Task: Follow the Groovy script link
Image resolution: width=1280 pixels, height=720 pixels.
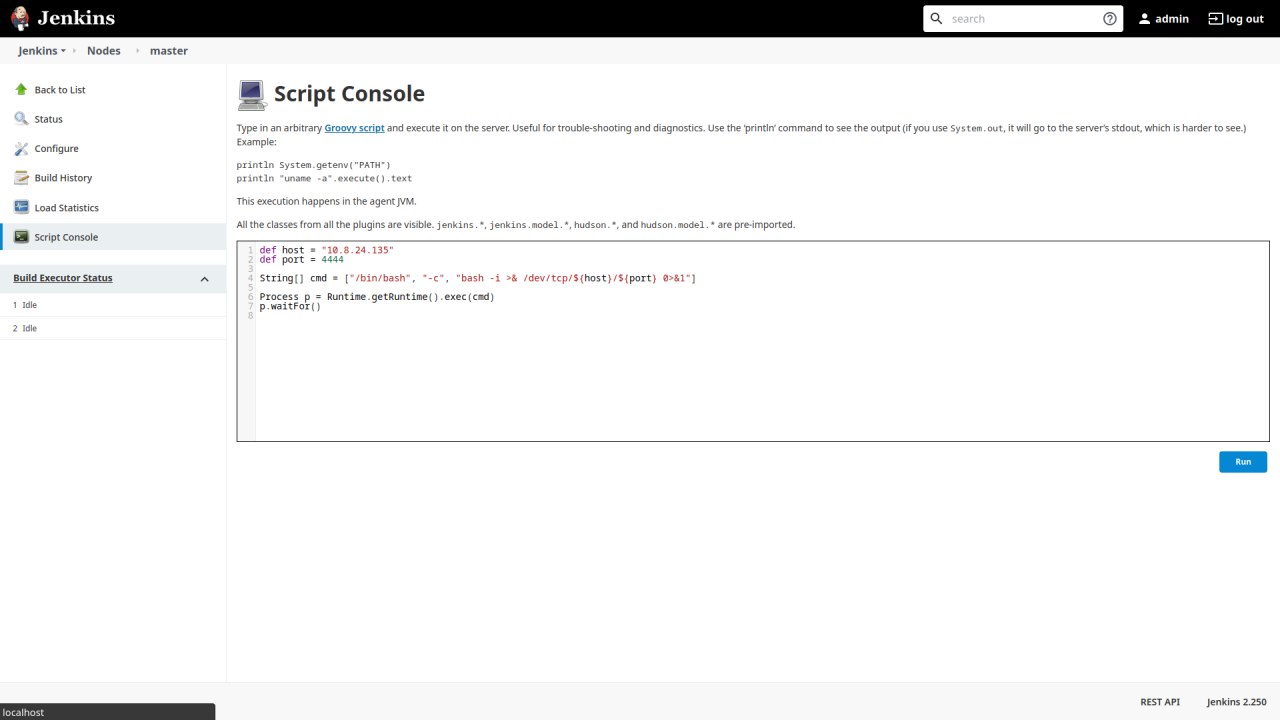Action: [x=354, y=128]
